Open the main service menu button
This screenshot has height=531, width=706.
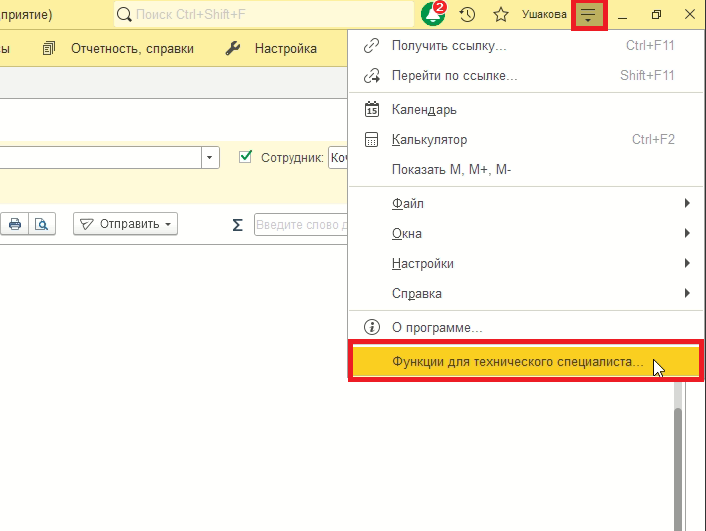[x=588, y=15]
